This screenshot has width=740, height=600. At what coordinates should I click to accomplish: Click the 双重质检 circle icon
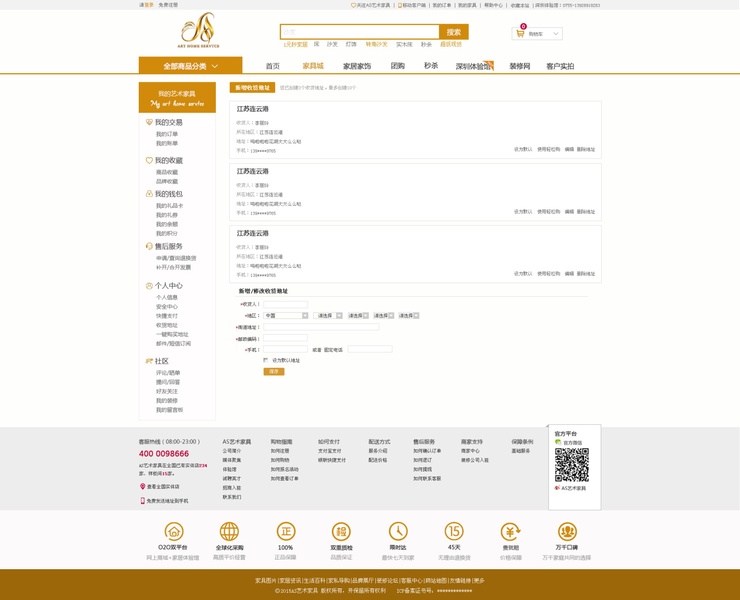(x=341, y=532)
